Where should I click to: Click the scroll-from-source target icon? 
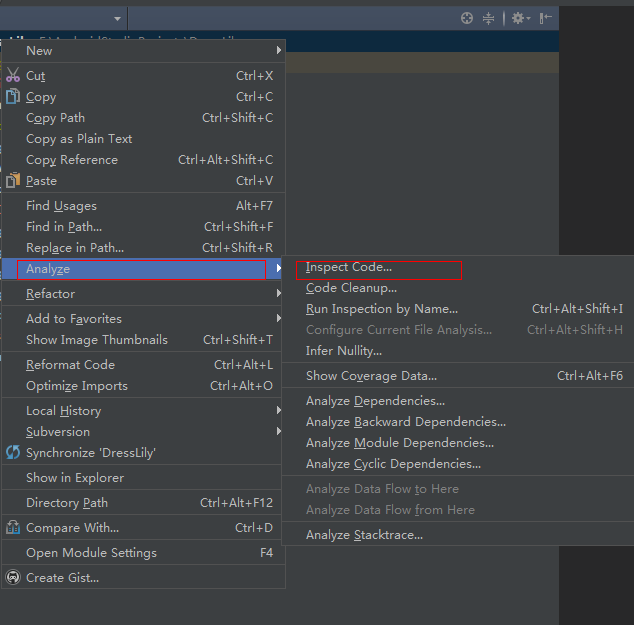point(467,18)
